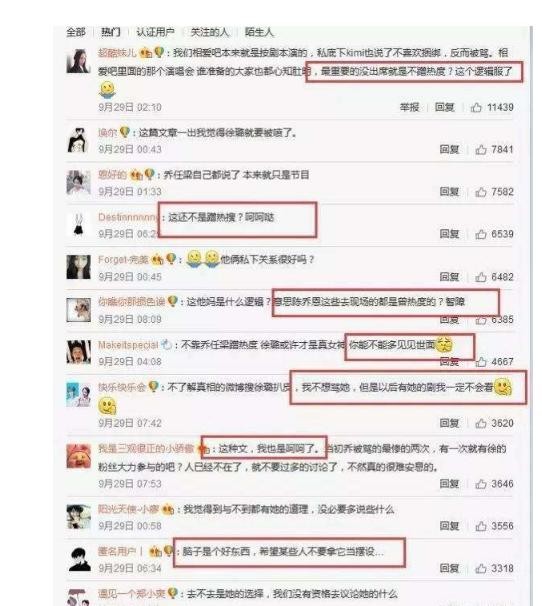Click avatar of Destinnnnnnn commenter
The height and width of the screenshot is (606, 542).
point(78,225)
